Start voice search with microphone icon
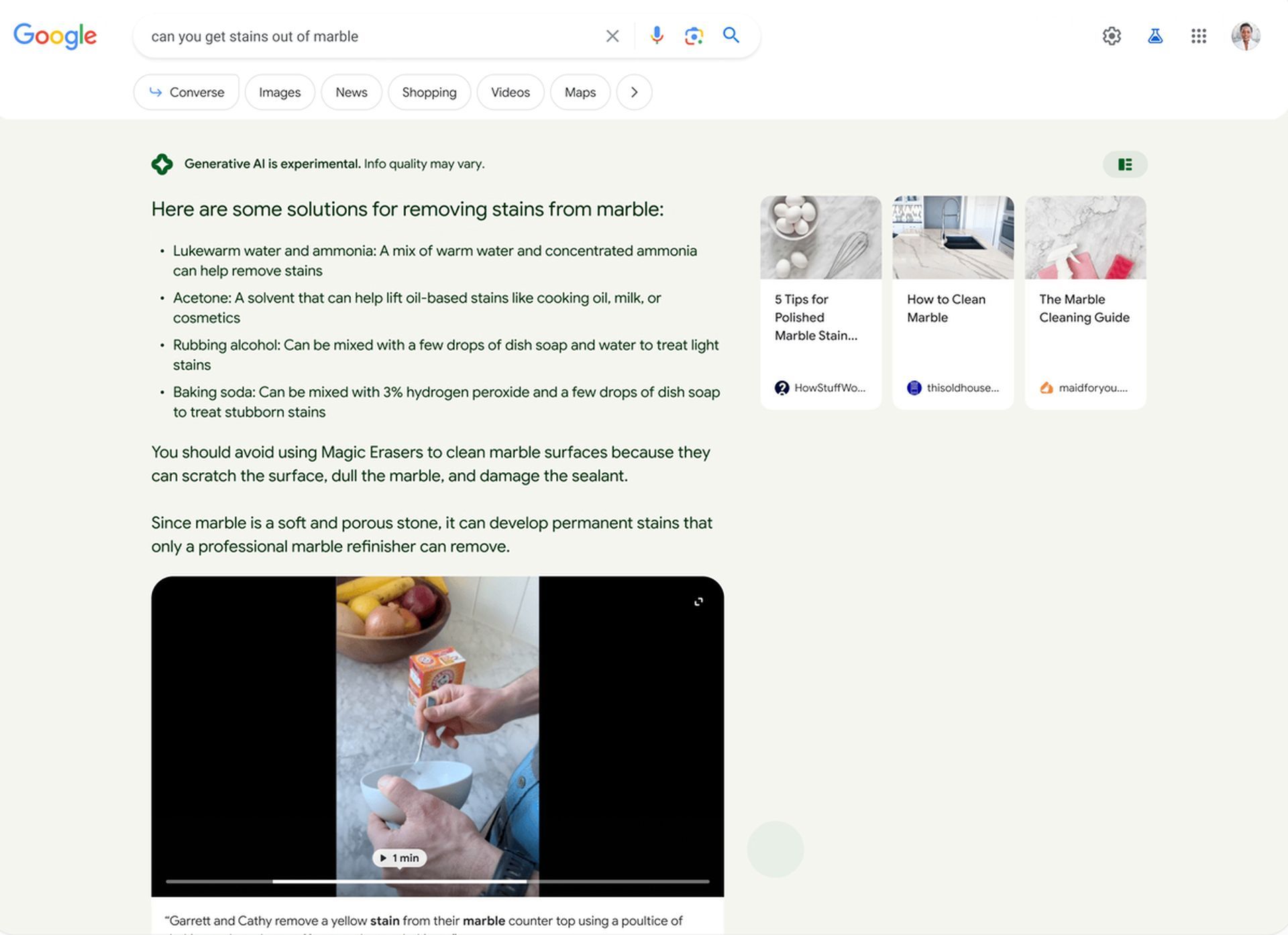 [x=657, y=36]
